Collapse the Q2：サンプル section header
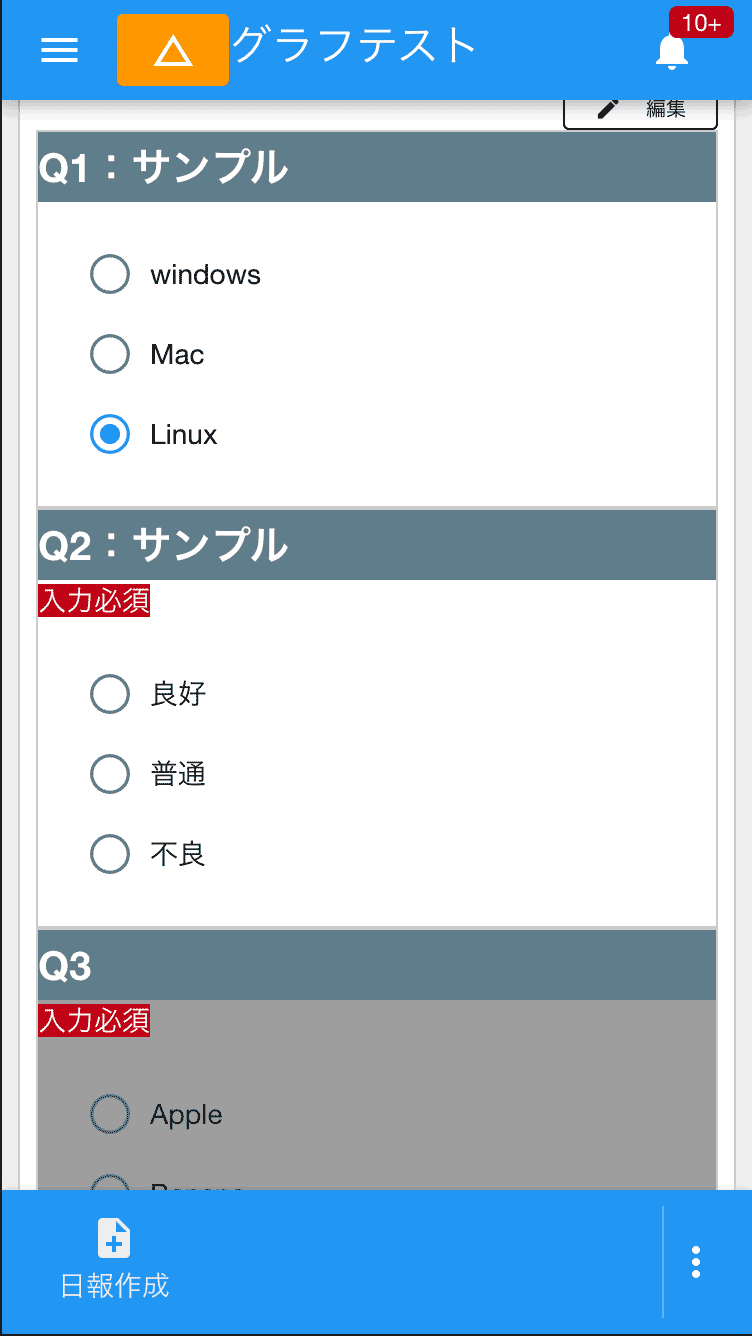Viewport: 752px width, 1336px height. click(x=376, y=546)
